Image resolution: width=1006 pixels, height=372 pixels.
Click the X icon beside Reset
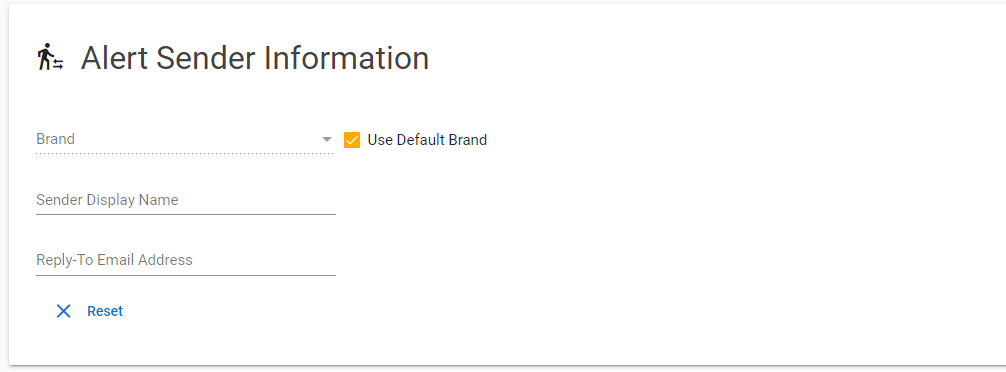coord(63,311)
